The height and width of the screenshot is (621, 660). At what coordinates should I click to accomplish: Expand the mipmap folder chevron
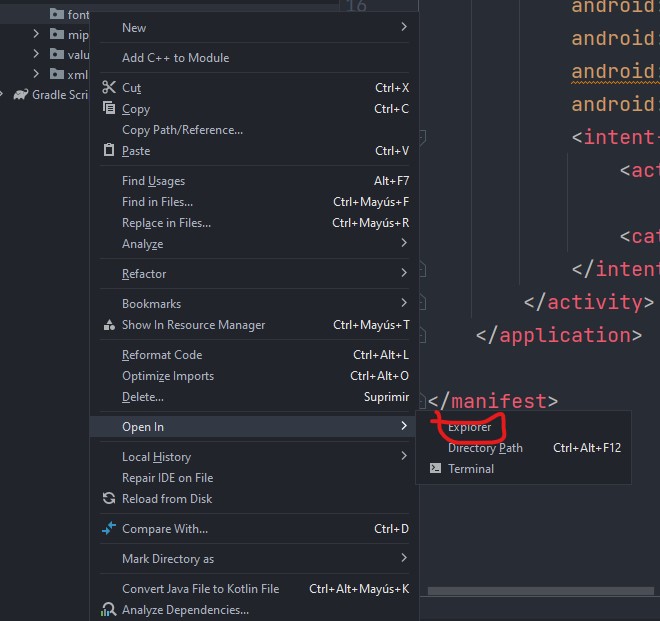pos(37,34)
